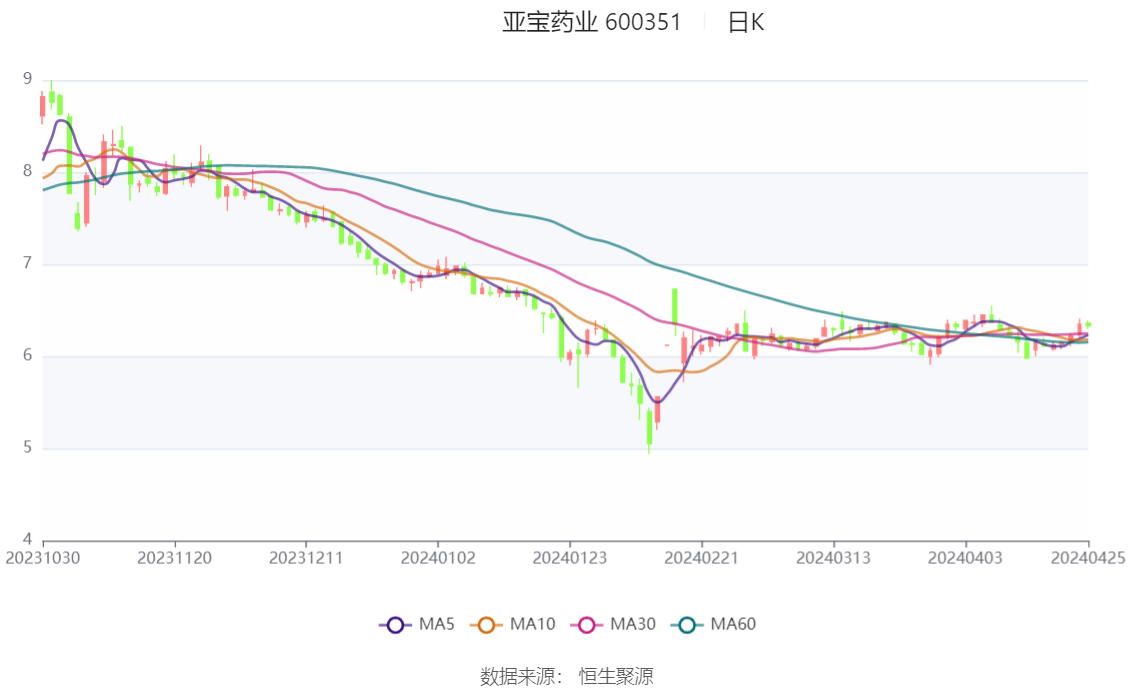Screen dimensions: 1134x689
Task: Click the y-axis value 4
Action: coord(27,539)
